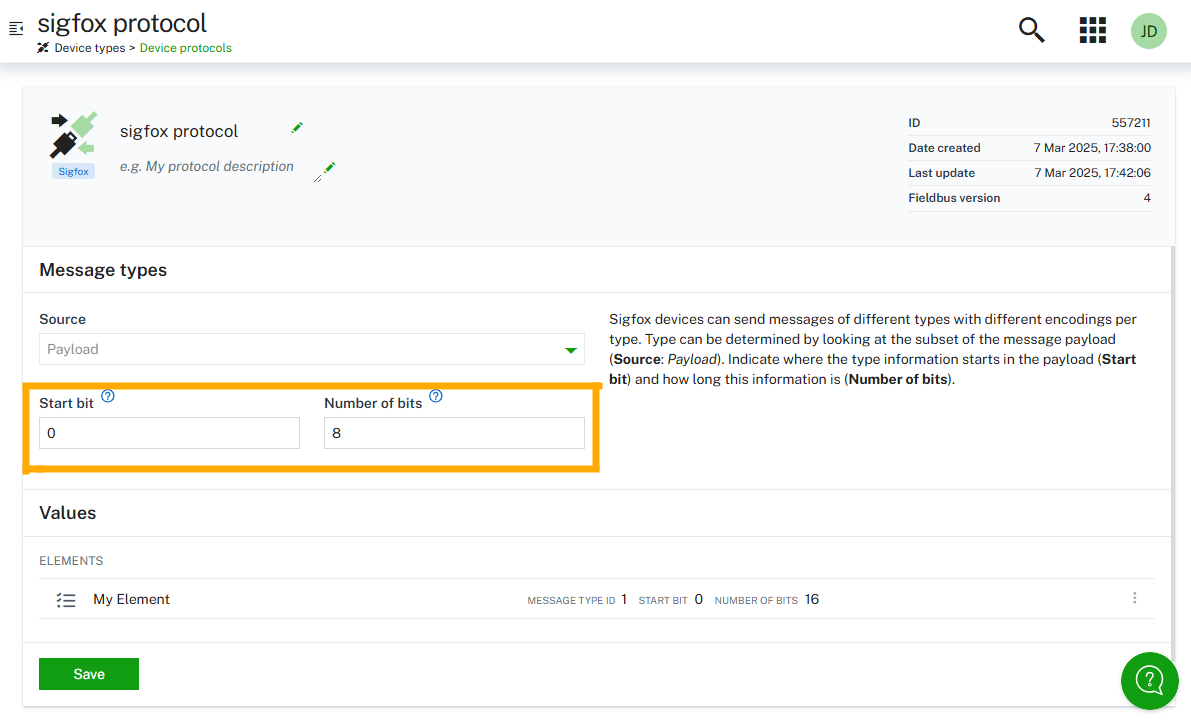Show help tooltip for Number of bits
Screen dimensions: 1191x728
pyautogui.click(x=435, y=396)
